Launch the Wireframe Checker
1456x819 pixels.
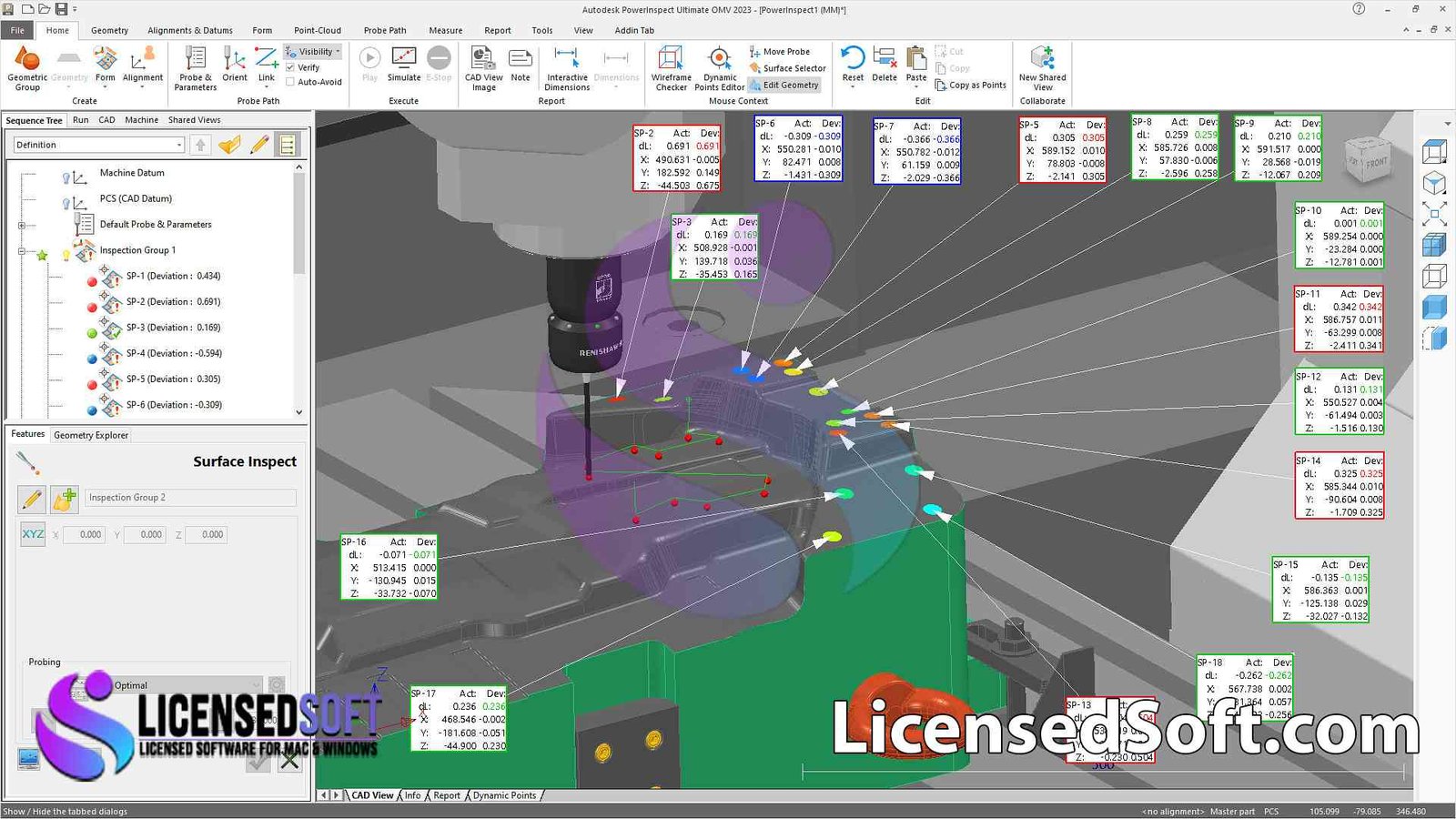pyautogui.click(x=672, y=69)
